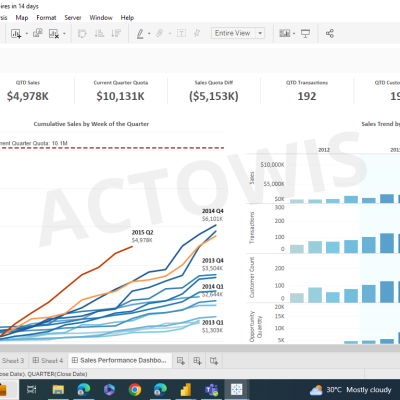Click the Opportunity Quantity axis title
Screen dimensions: 400x400
pyautogui.click(x=256, y=327)
